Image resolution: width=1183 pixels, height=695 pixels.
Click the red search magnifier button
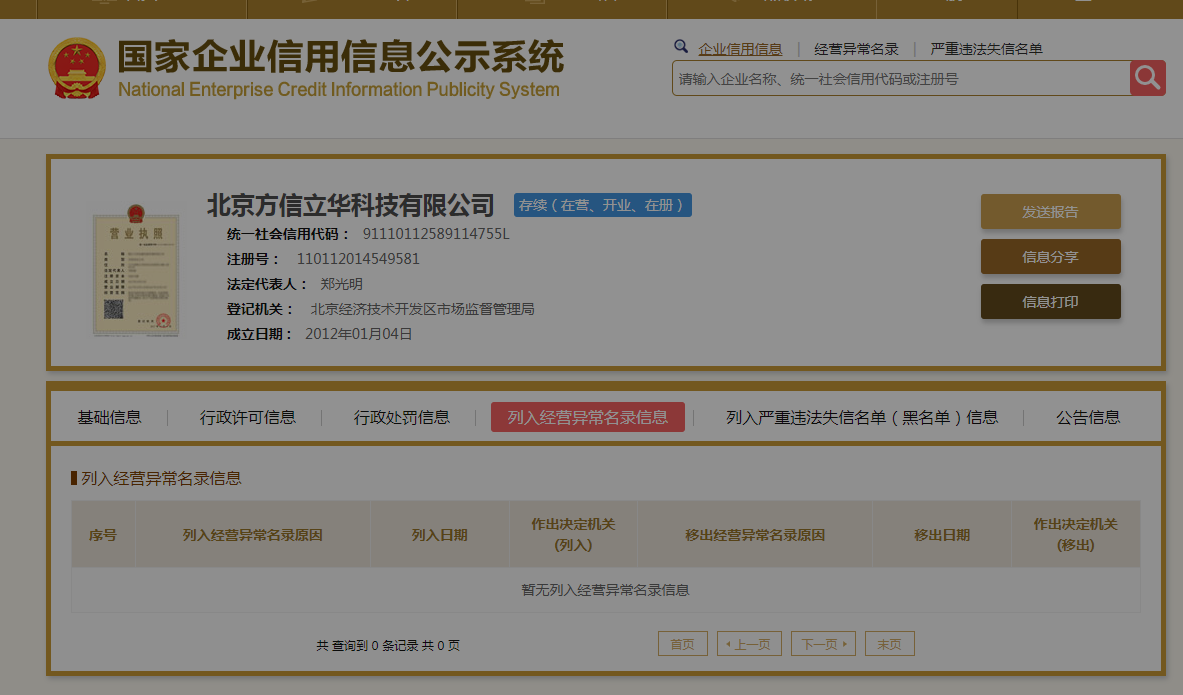pos(1148,78)
